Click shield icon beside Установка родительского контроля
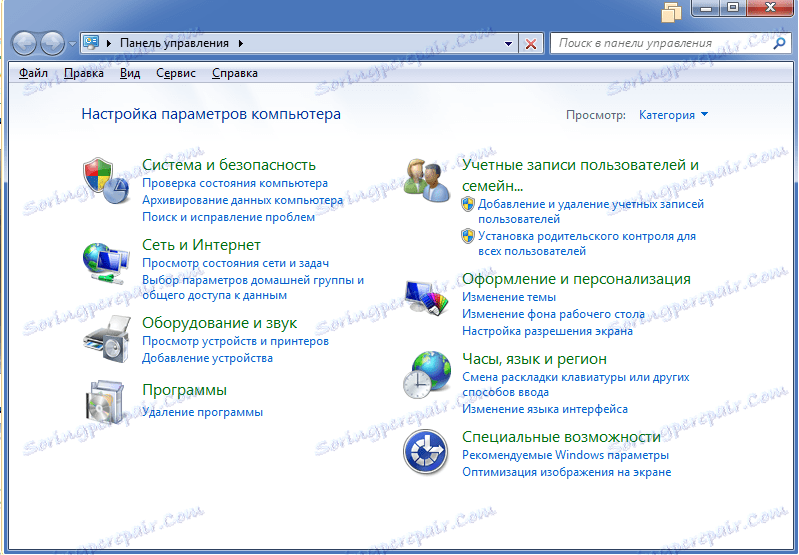 (x=468, y=236)
